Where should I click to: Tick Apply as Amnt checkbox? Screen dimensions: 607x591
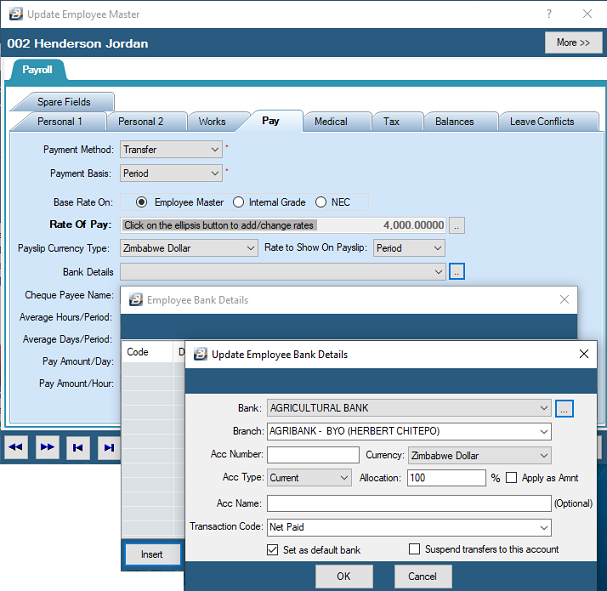click(x=511, y=478)
